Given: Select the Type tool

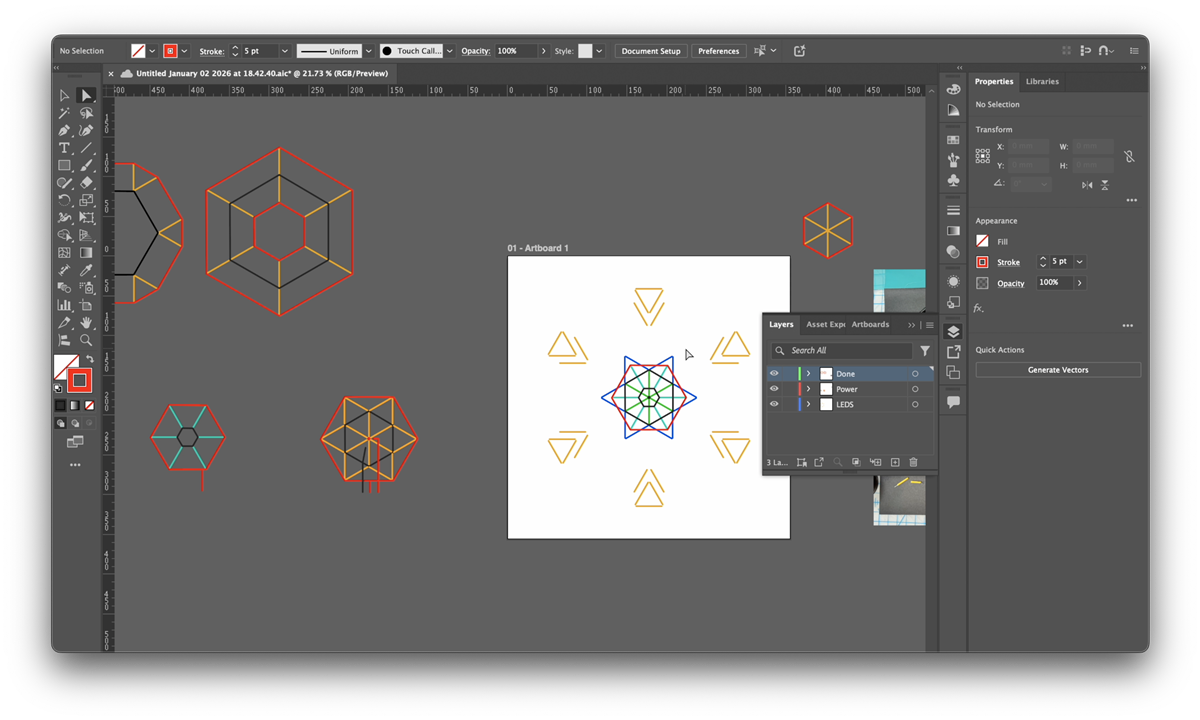Looking at the screenshot, I should pos(64,148).
